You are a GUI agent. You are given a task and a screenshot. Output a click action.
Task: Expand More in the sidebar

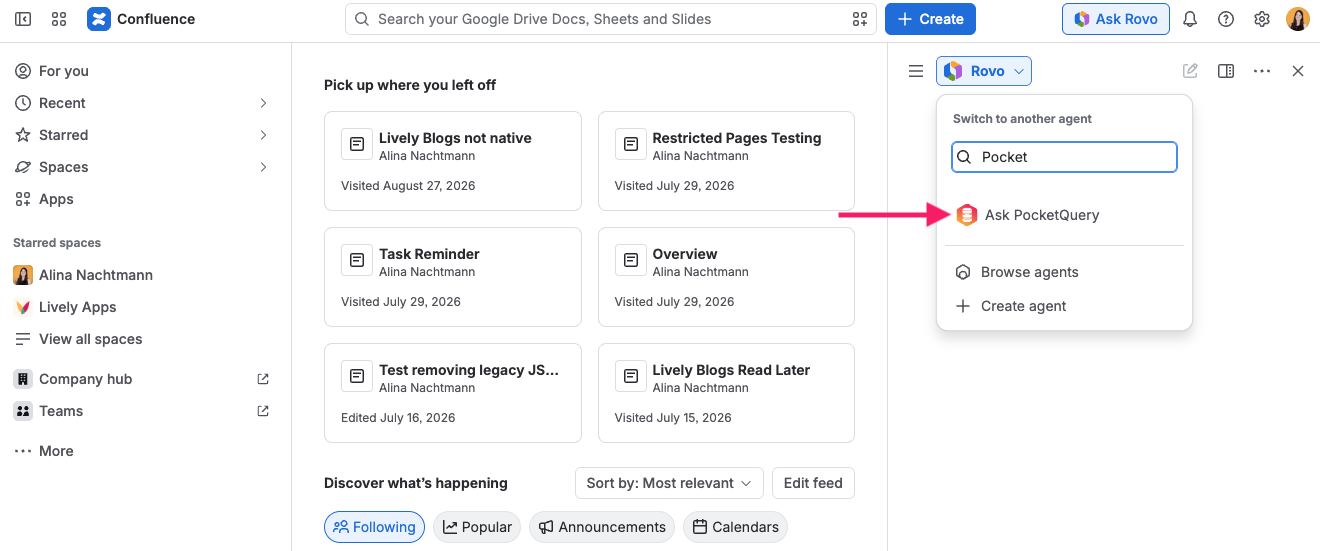[44, 451]
